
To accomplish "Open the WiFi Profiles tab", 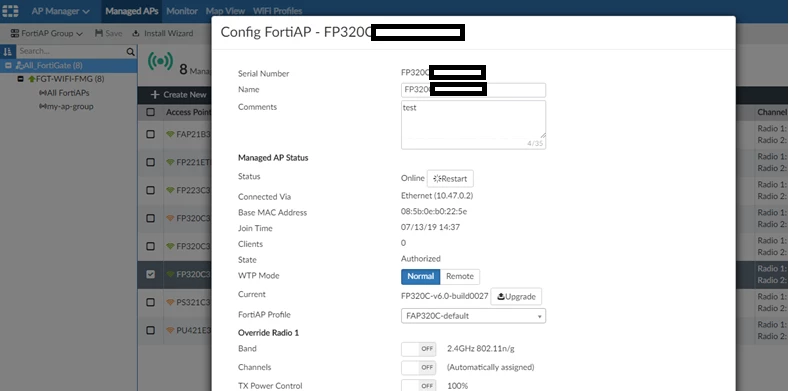I will pyautogui.click(x=277, y=11).
